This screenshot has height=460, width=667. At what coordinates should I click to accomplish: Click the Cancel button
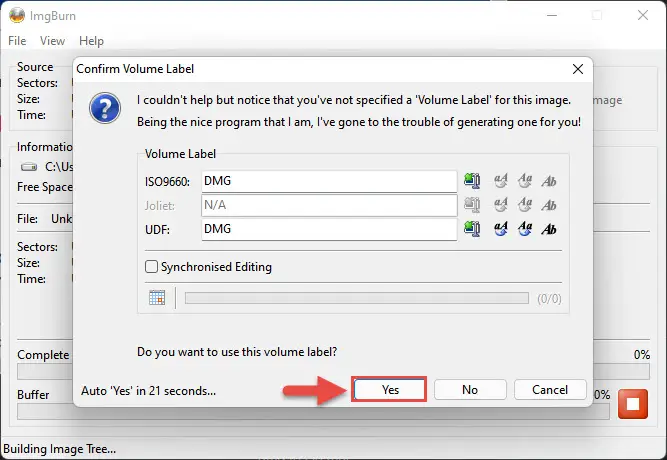click(x=550, y=389)
